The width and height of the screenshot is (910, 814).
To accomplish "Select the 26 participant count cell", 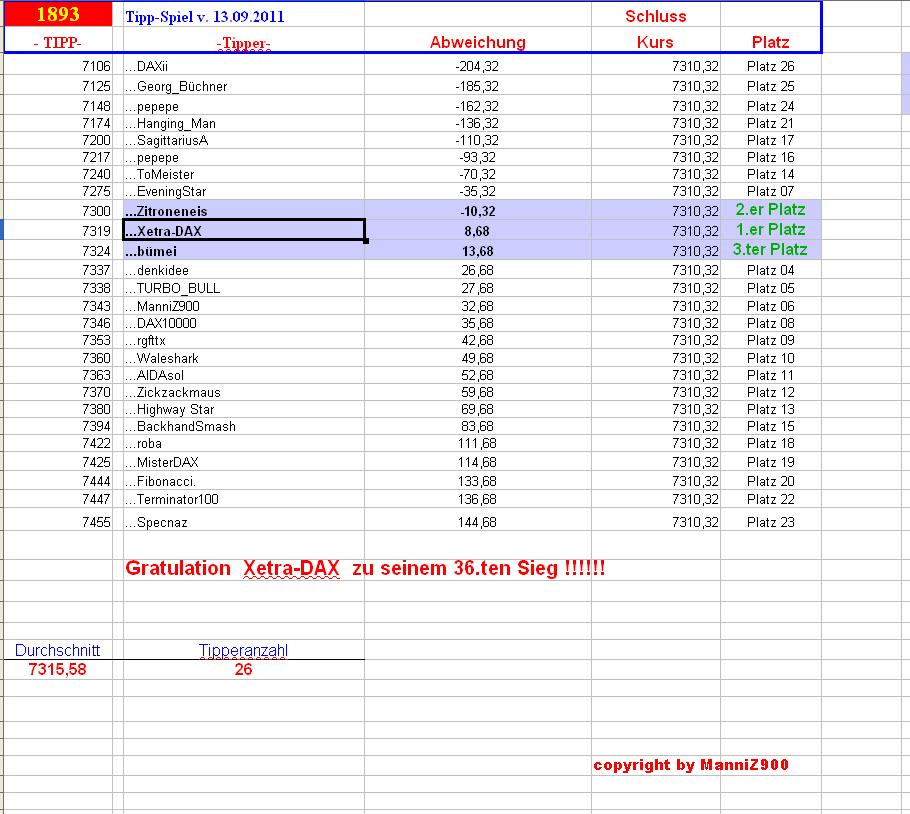I will [245, 667].
